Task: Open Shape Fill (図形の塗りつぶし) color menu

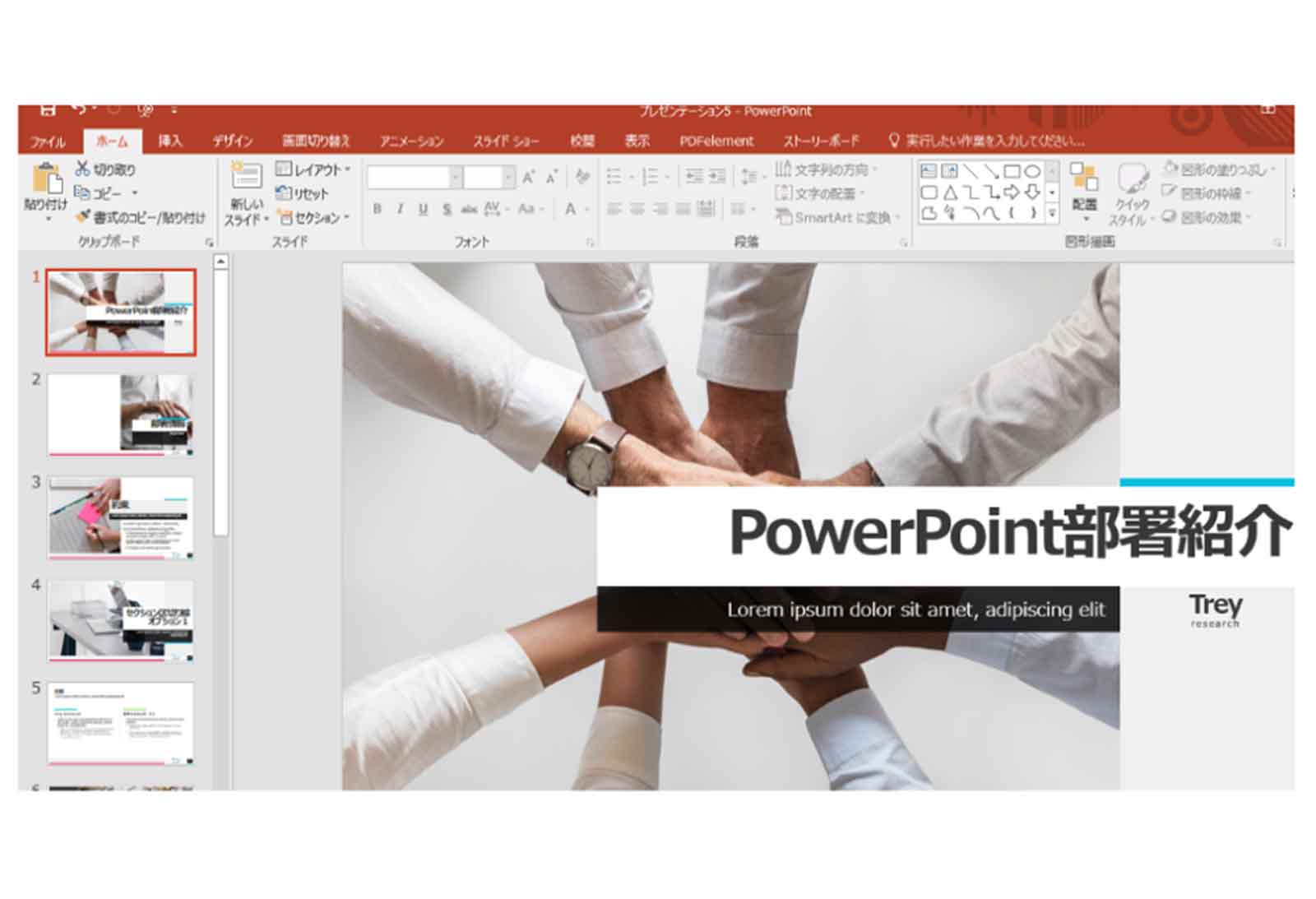Action: [x=1221, y=169]
